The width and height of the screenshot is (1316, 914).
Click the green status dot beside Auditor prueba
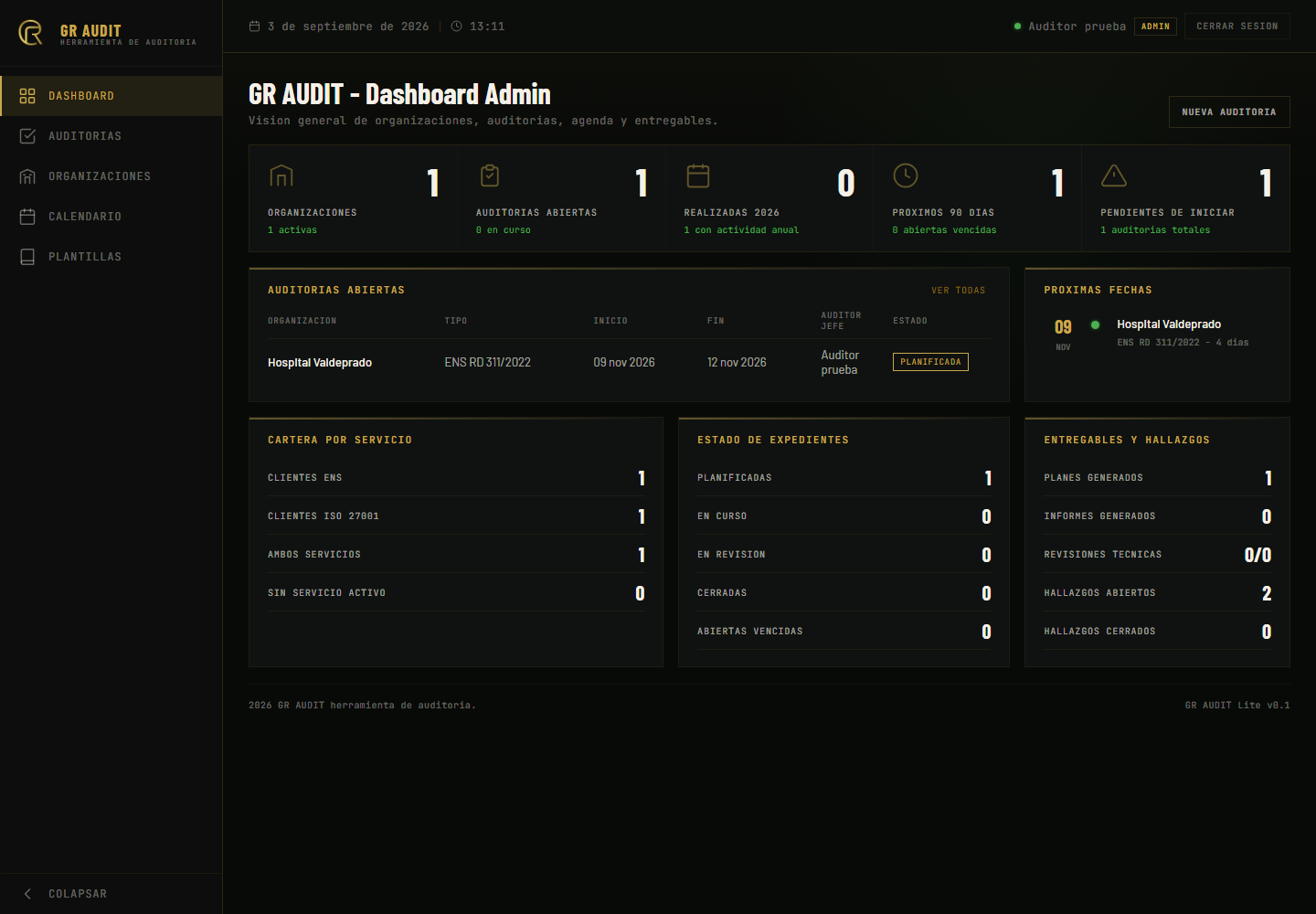pos(1017,27)
